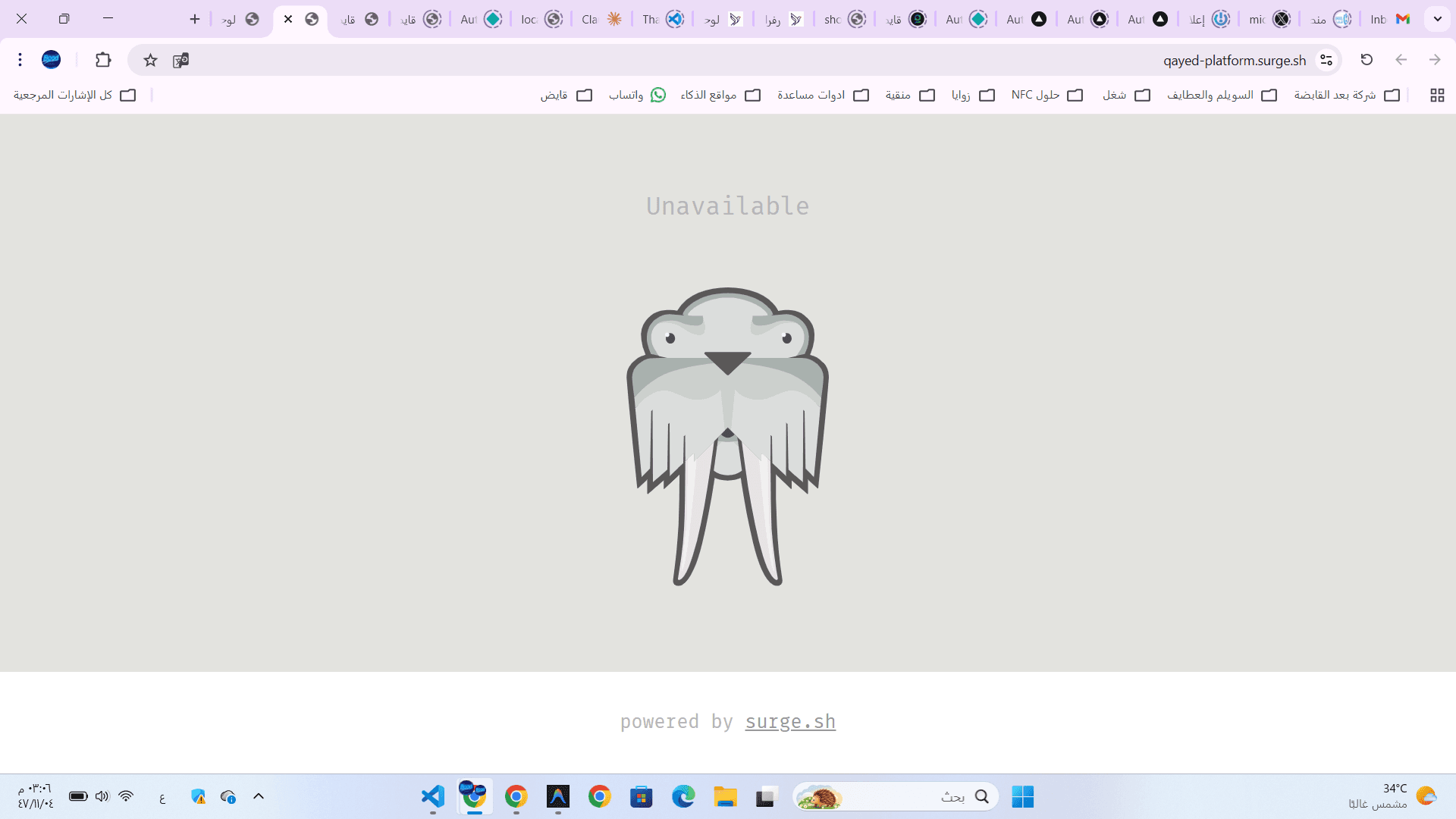This screenshot has height=819, width=1456.
Task: Open Chrome with profile badge on taskbar
Action: (x=475, y=796)
